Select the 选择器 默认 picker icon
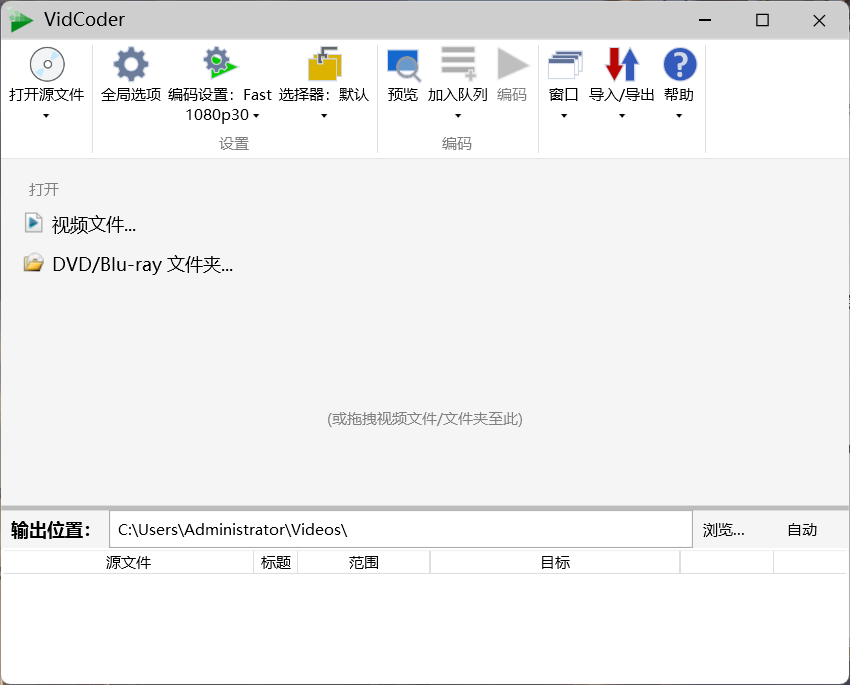Screen dimensions: 850x685 (323, 63)
